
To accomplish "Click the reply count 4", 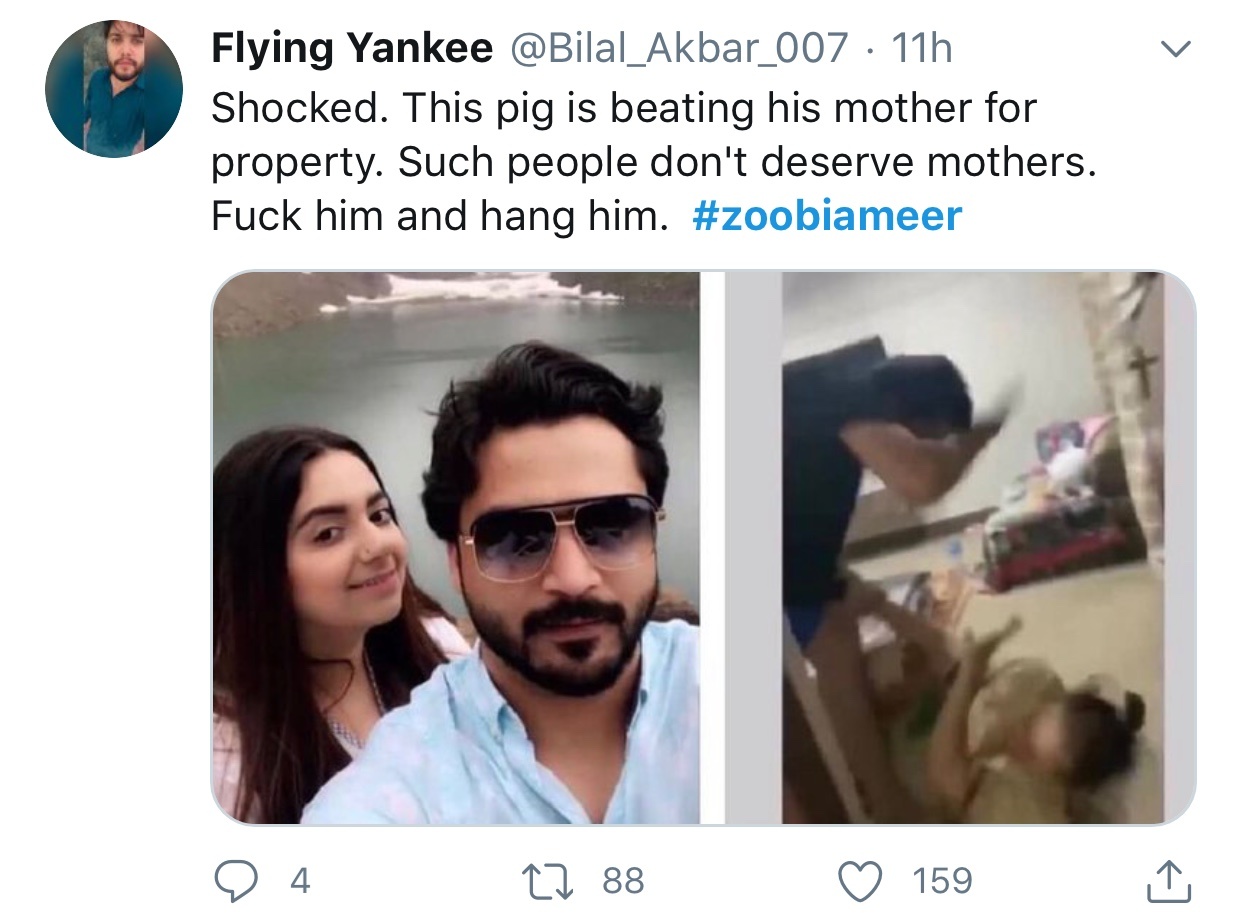I will [x=299, y=881].
